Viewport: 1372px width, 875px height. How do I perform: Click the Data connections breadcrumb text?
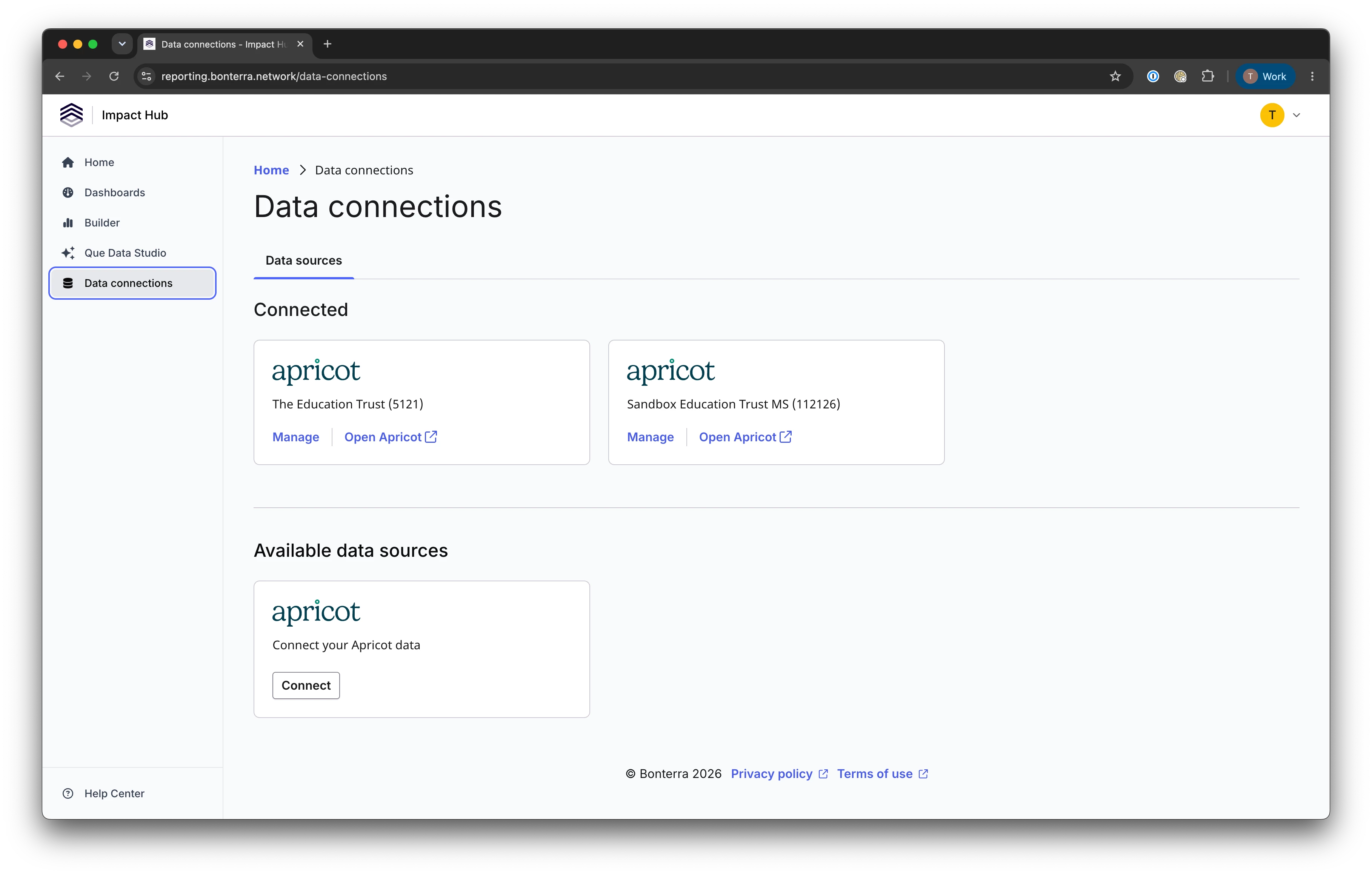pyautogui.click(x=364, y=171)
